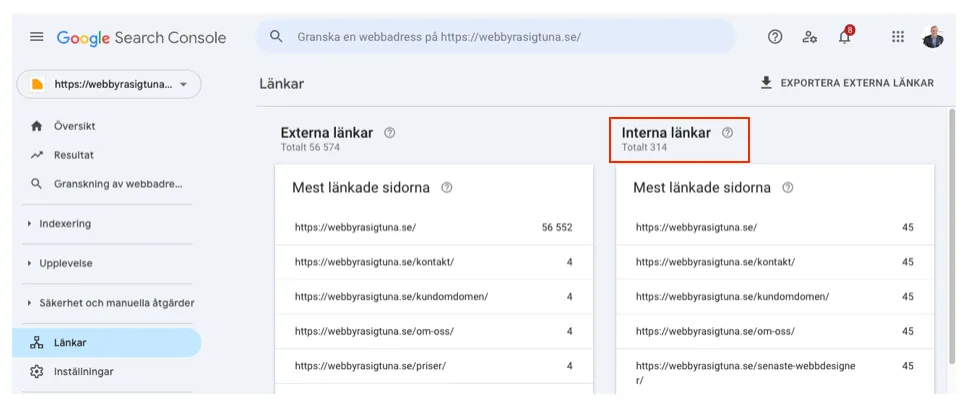Click help icon in internal Mest länkade sidorna

pyautogui.click(x=788, y=188)
